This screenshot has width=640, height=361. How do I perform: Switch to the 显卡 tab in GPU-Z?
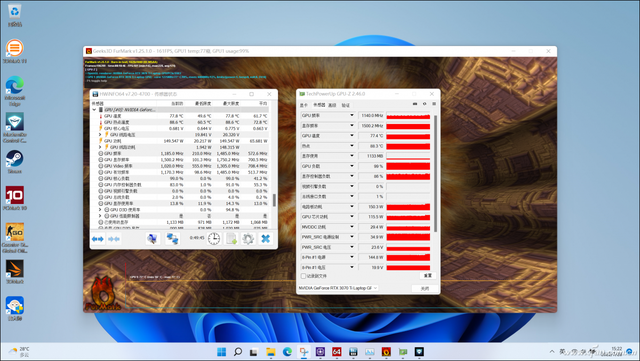pos(304,105)
